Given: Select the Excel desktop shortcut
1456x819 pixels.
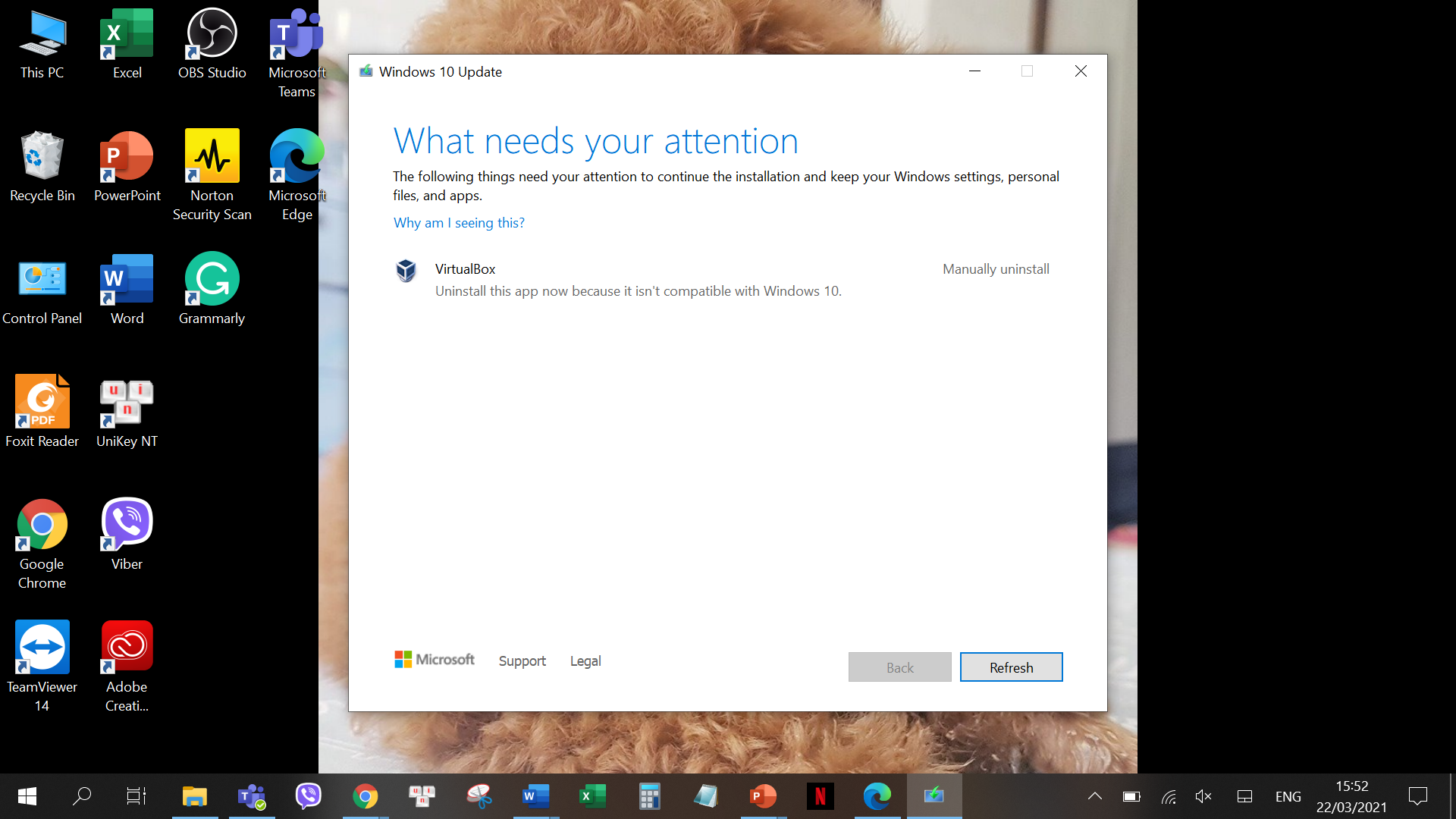Looking at the screenshot, I should coord(127,45).
